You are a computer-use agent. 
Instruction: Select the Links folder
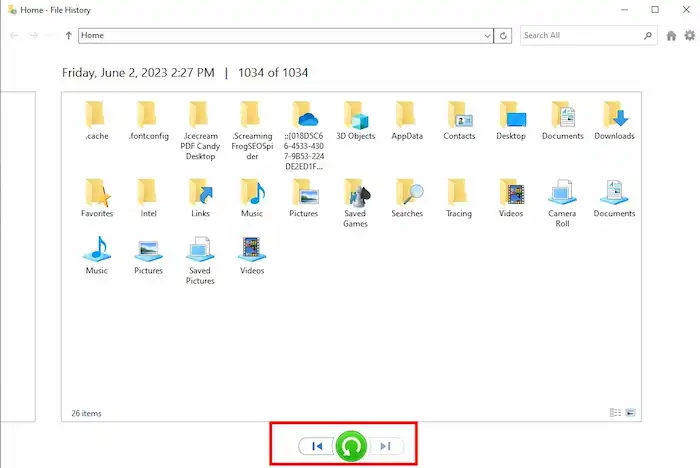pyautogui.click(x=200, y=198)
